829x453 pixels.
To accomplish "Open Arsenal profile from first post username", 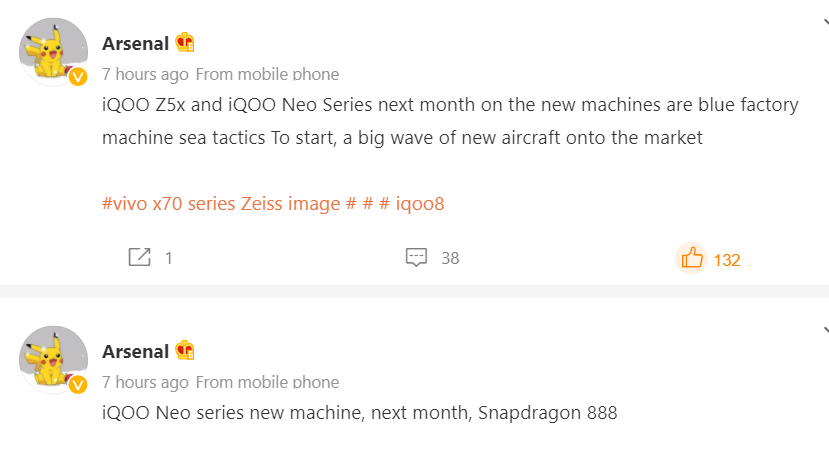I will coord(135,43).
